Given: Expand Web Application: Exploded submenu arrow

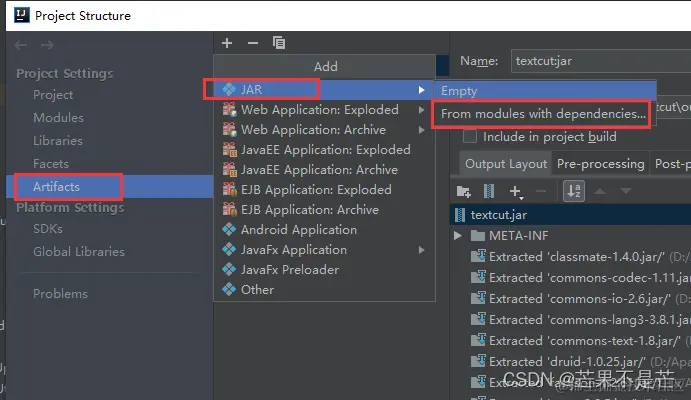Looking at the screenshot, I should click(x=422, y=110).
